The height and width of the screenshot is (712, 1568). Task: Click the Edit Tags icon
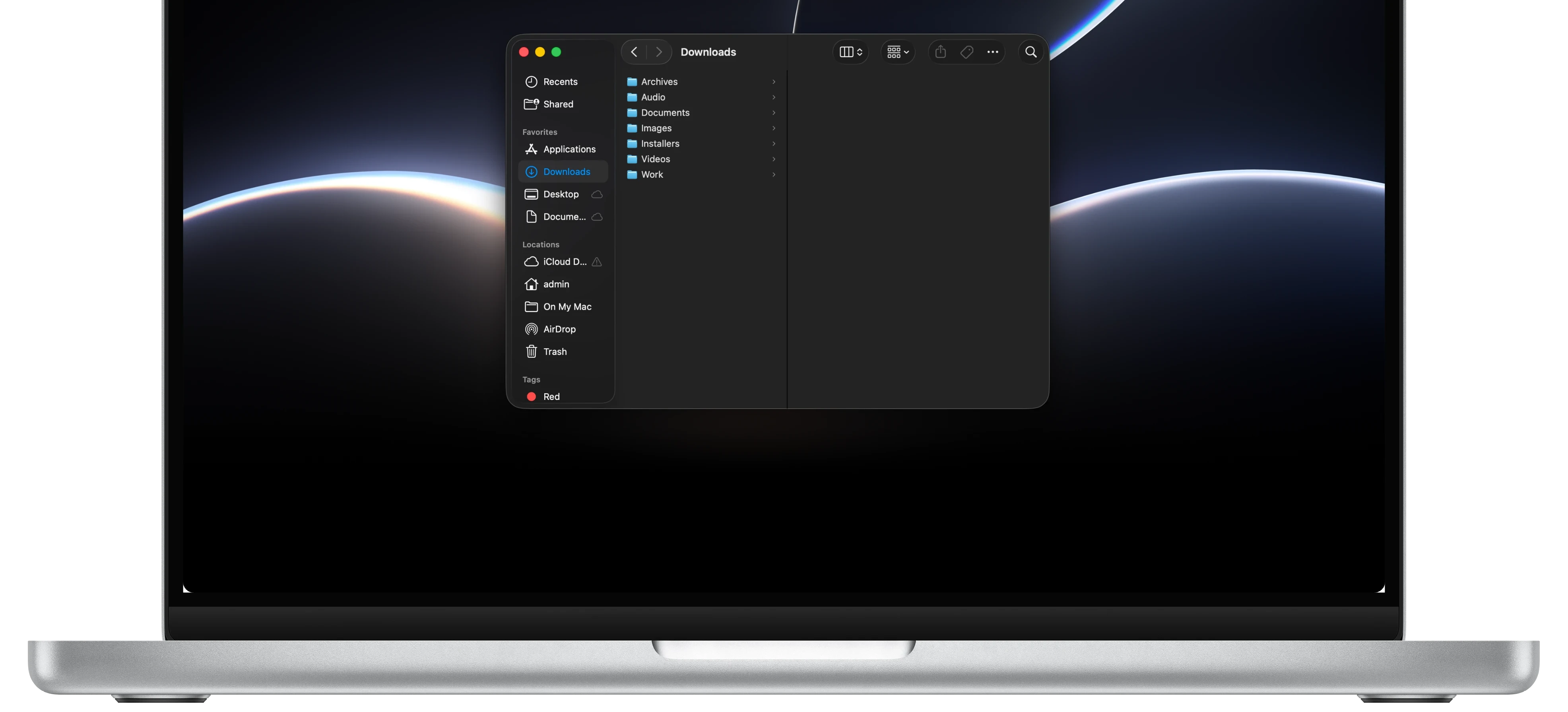point(966,52)
